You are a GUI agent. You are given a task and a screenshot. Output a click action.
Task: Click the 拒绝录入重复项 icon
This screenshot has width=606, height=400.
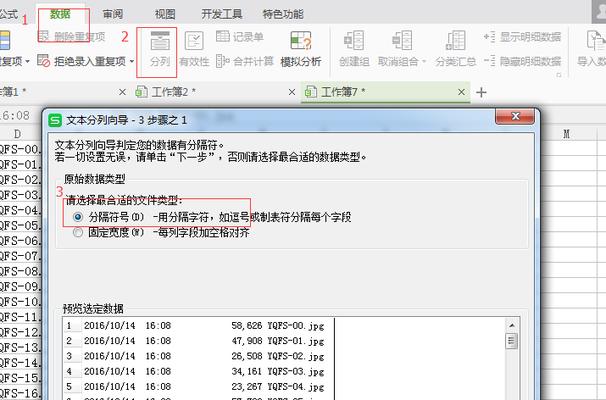click(44, 61)
